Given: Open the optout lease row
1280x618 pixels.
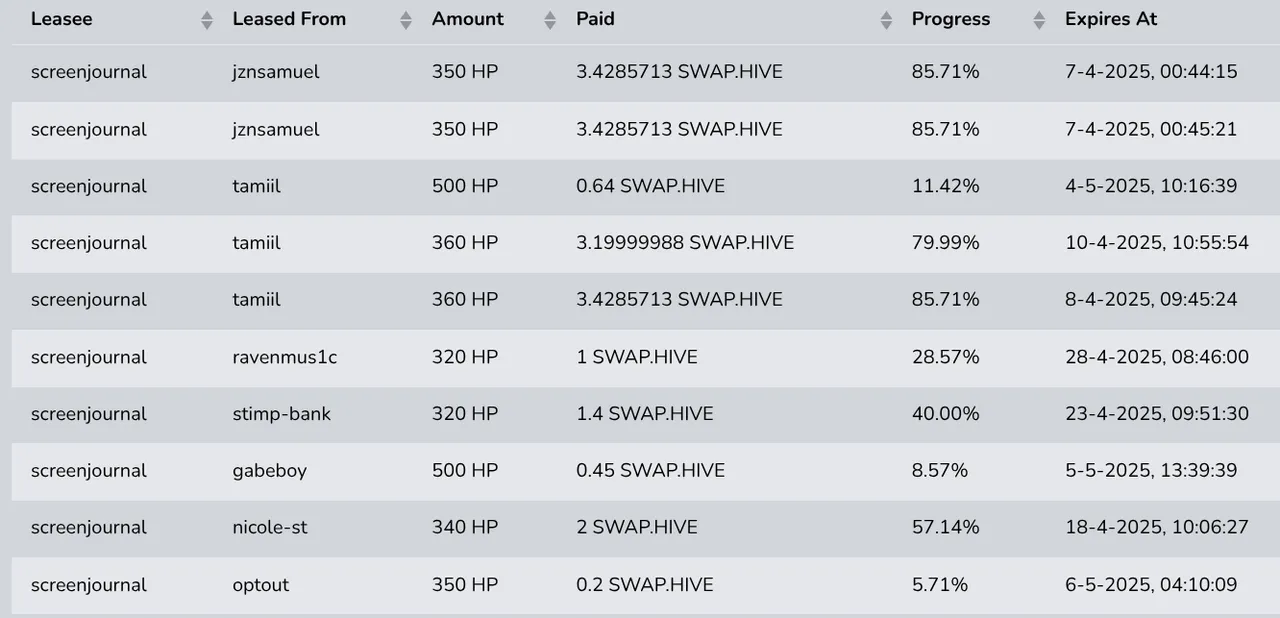Looking at the screenshot, I should 640,585.
